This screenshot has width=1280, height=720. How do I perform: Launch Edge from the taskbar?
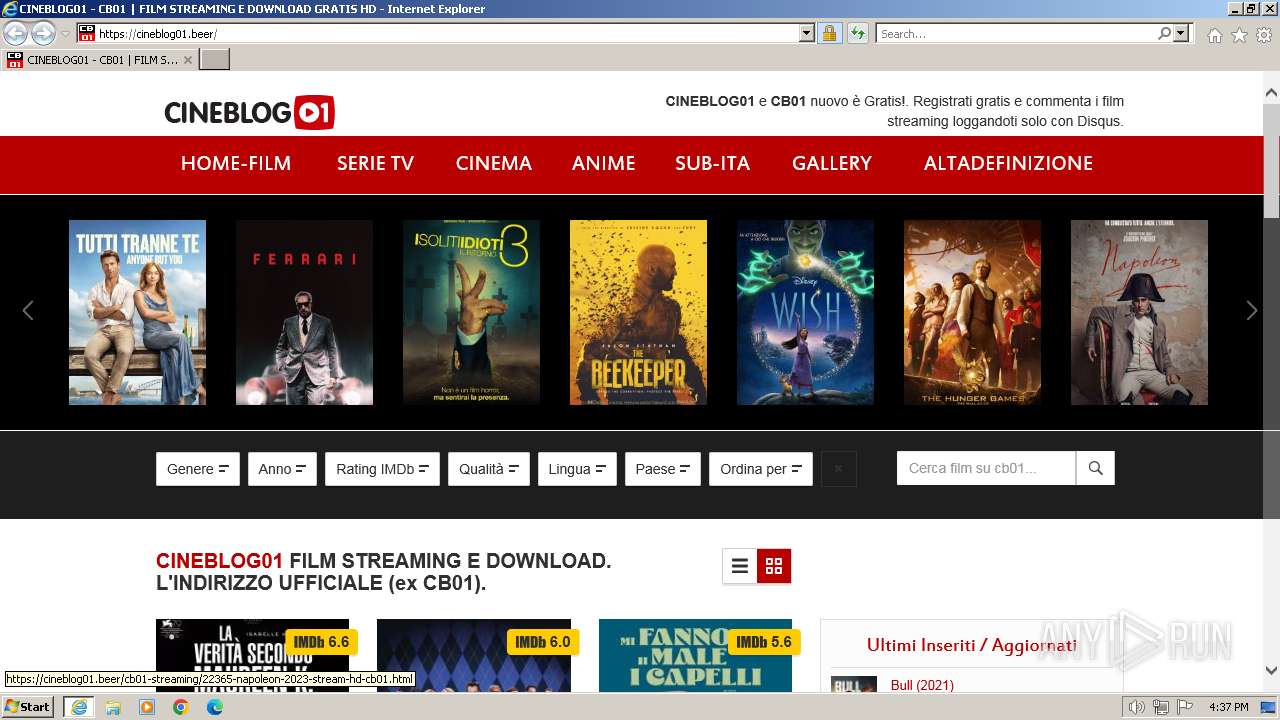coord(215,707)
